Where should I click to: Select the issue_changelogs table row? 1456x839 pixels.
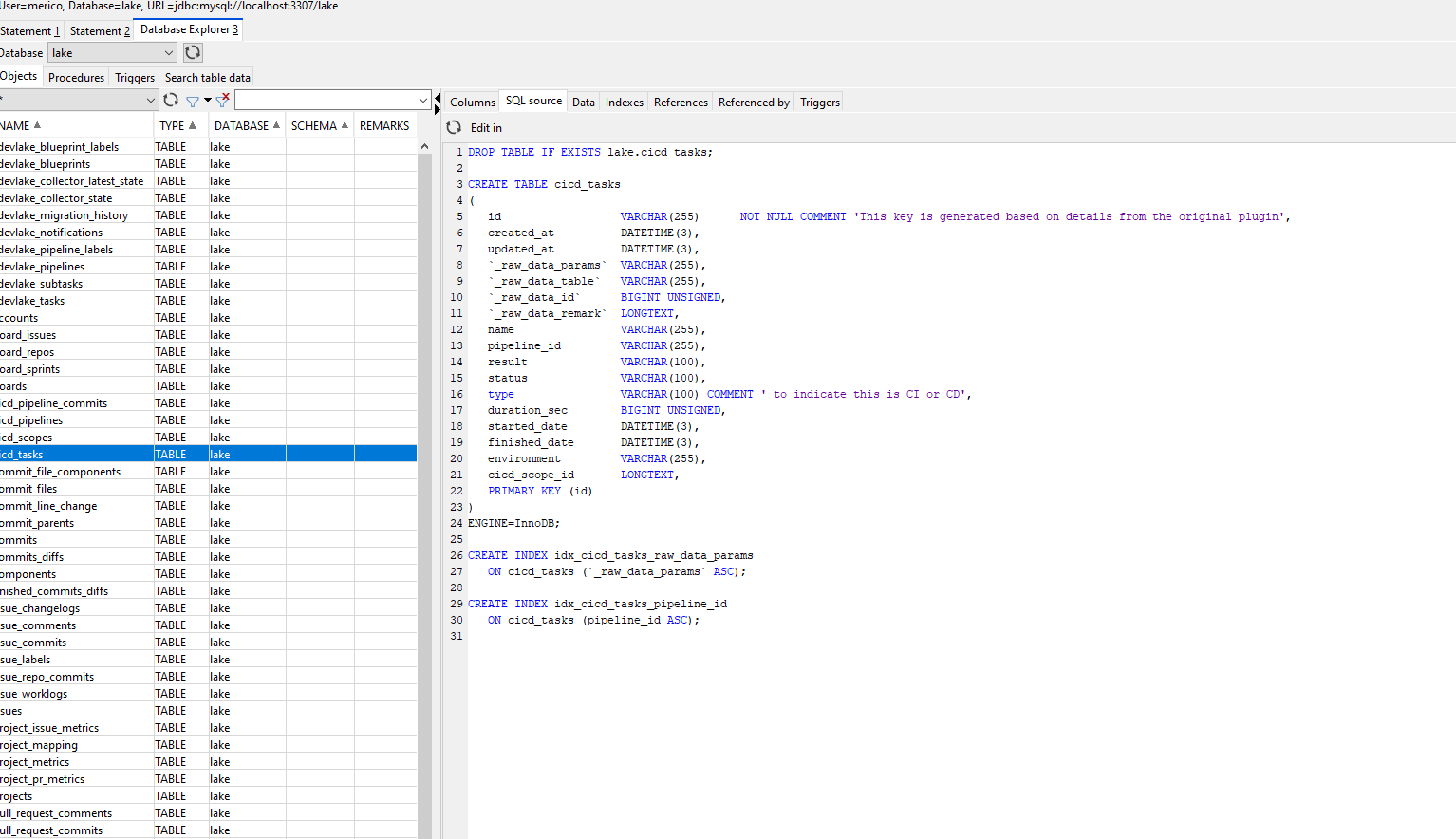coord(208,607)
